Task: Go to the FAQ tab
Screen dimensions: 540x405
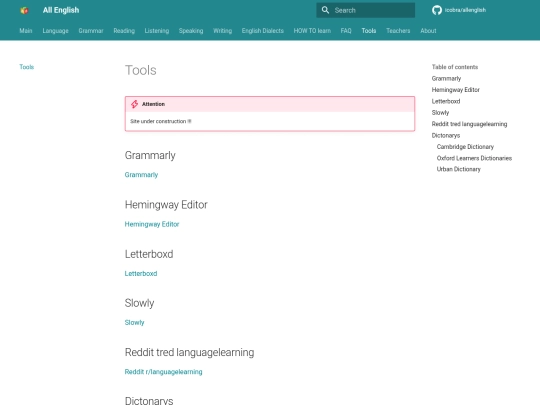Action: (x=346, y=31)
